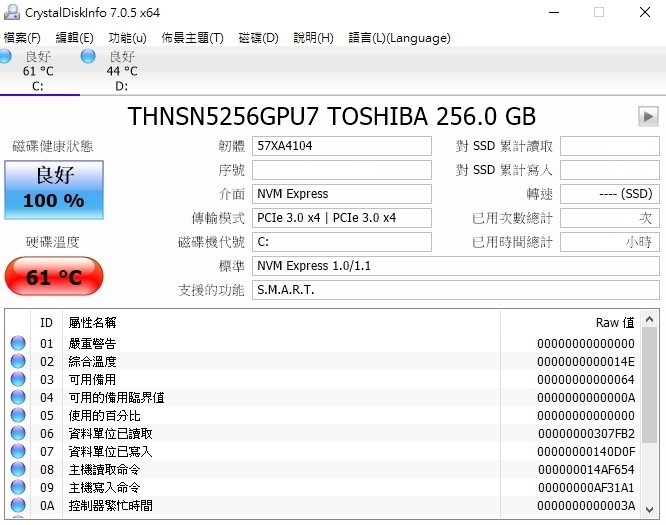Click the ID column header
Screen dimensions: 666x525
click(x=46, y=323)
